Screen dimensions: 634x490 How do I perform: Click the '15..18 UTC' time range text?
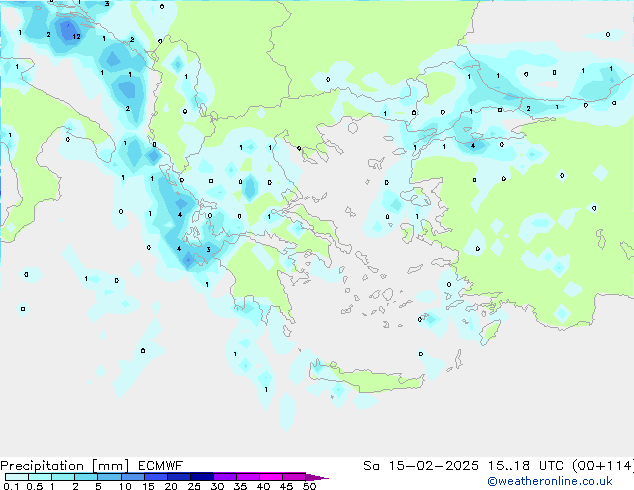[x=525, y=466]
